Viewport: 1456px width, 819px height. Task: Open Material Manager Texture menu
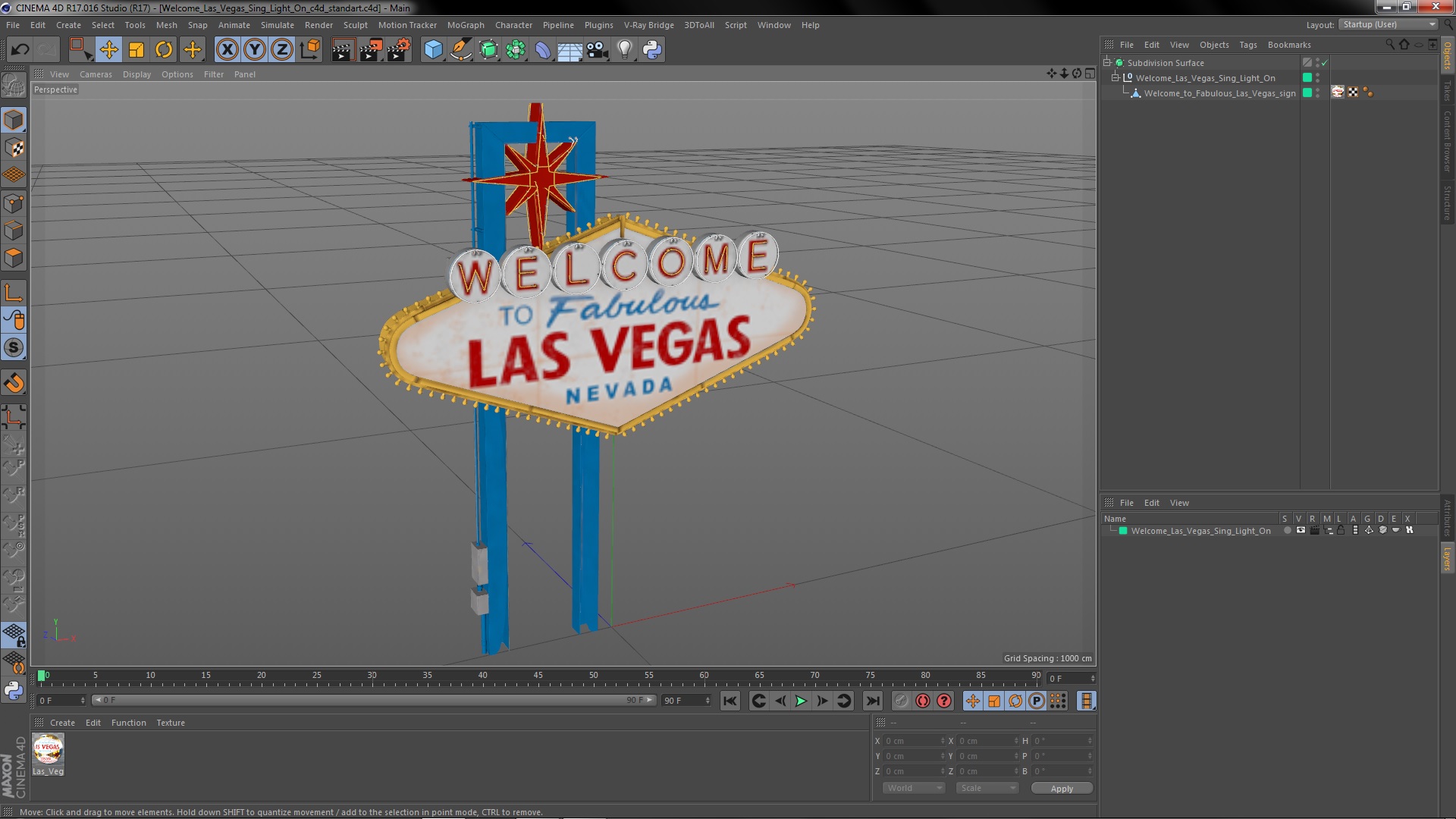pyautogui.click(x=171, y=723)
